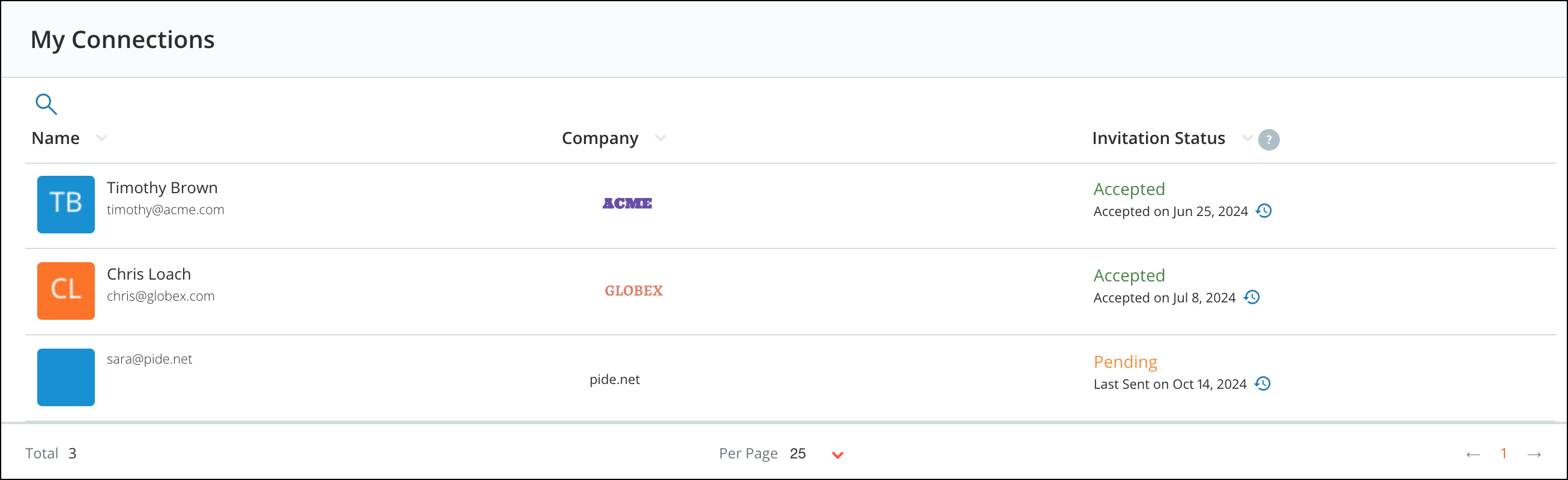The width and height of the screenshot is (1568, 480).
Task: Click the blank avatar for sara@pide.net
Action: click(x=66, y=377)
